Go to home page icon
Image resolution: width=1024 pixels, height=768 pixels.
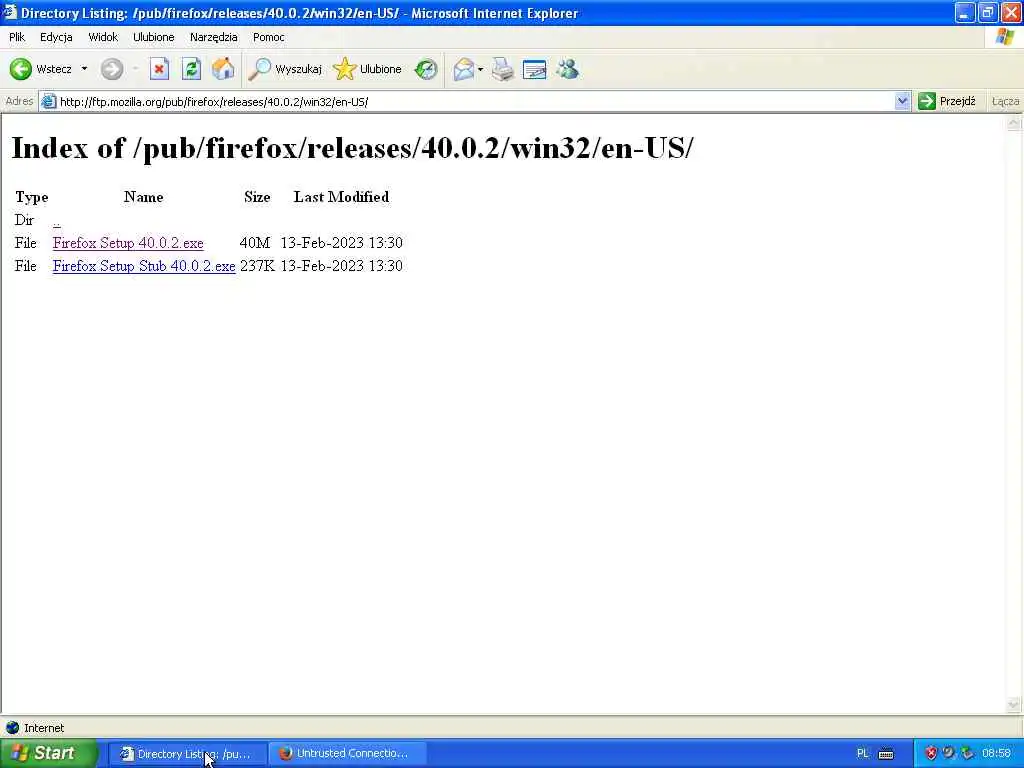[x=223, y=69]
